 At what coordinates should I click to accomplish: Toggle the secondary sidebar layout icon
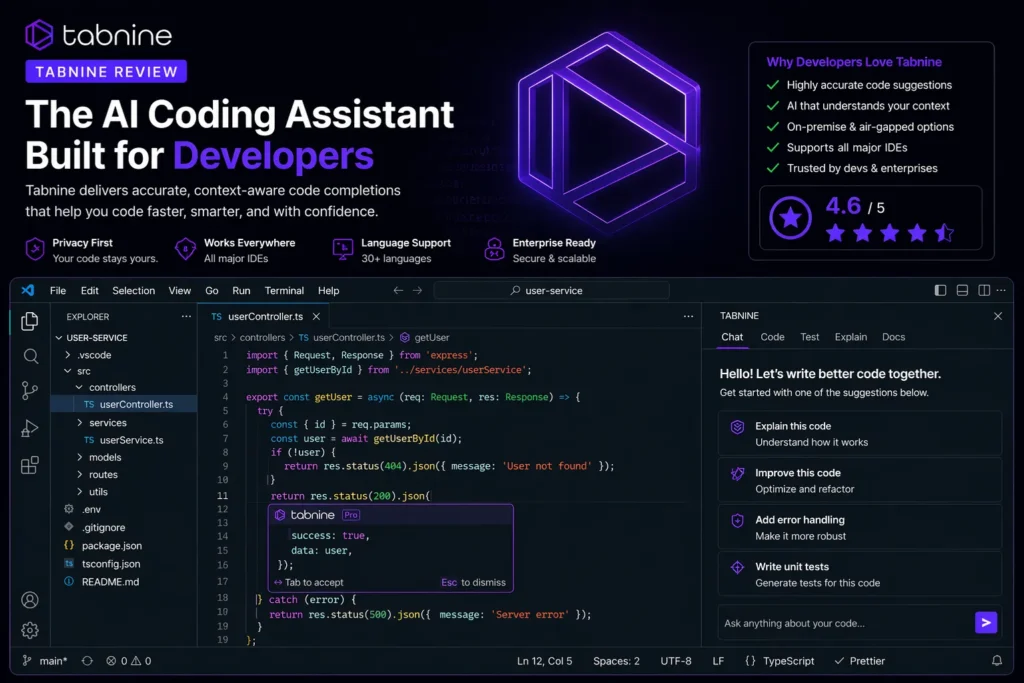coord(984,290)
